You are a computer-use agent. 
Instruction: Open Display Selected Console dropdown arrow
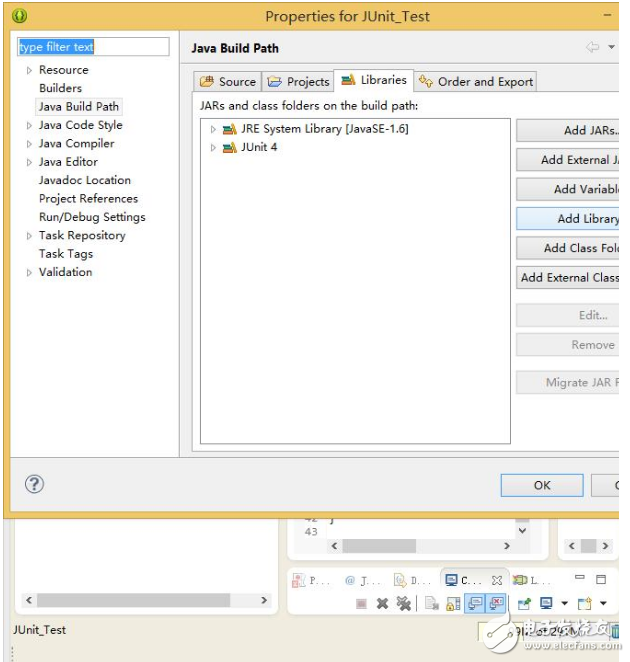point(564,603)
